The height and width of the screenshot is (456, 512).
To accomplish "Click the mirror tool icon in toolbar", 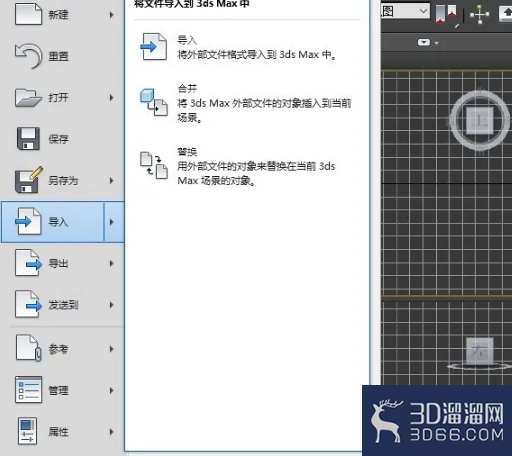I will (x=447, y=14).
